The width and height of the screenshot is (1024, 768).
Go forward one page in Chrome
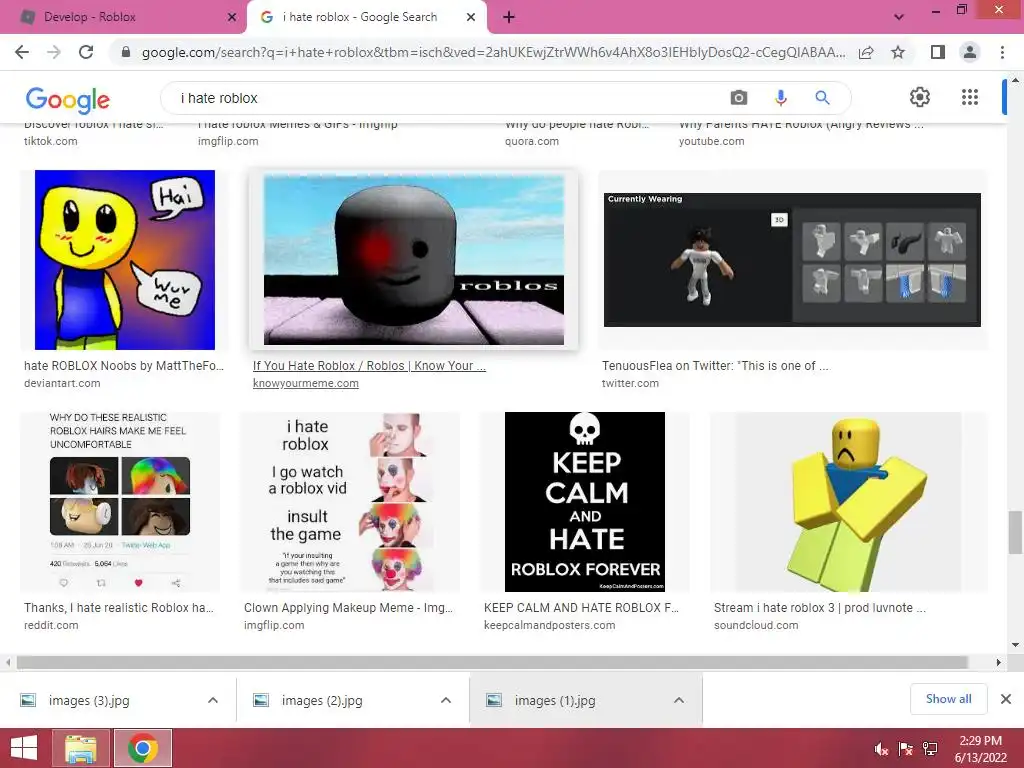54,52
